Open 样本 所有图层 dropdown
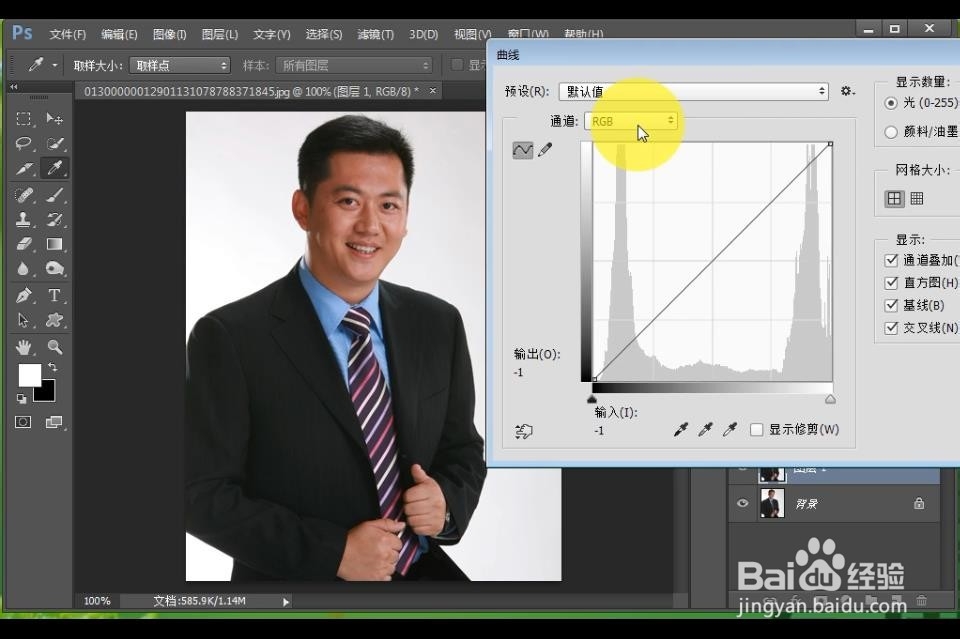This screenshot has width=960, height=639. (x=354, y=65)
